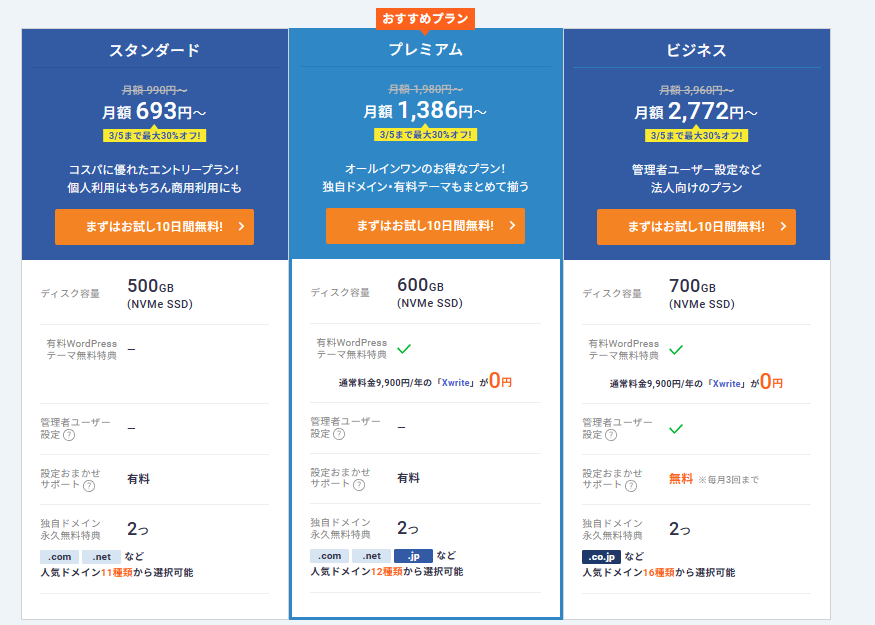Start Premium plan 10-day free trial

click(x=425, y=226)
